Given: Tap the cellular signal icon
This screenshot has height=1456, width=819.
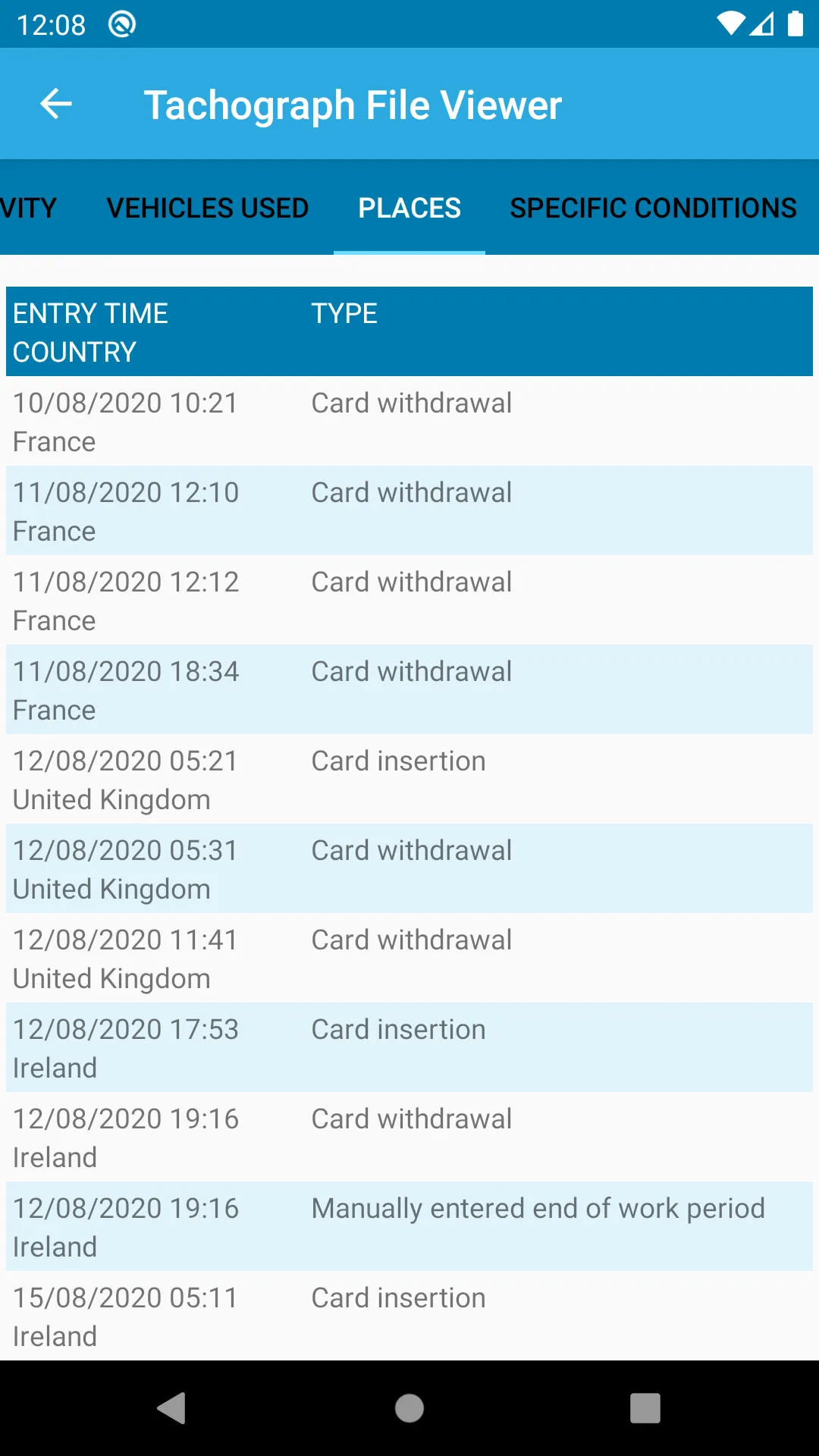Looking at the screenshot, I should [762, 24].
